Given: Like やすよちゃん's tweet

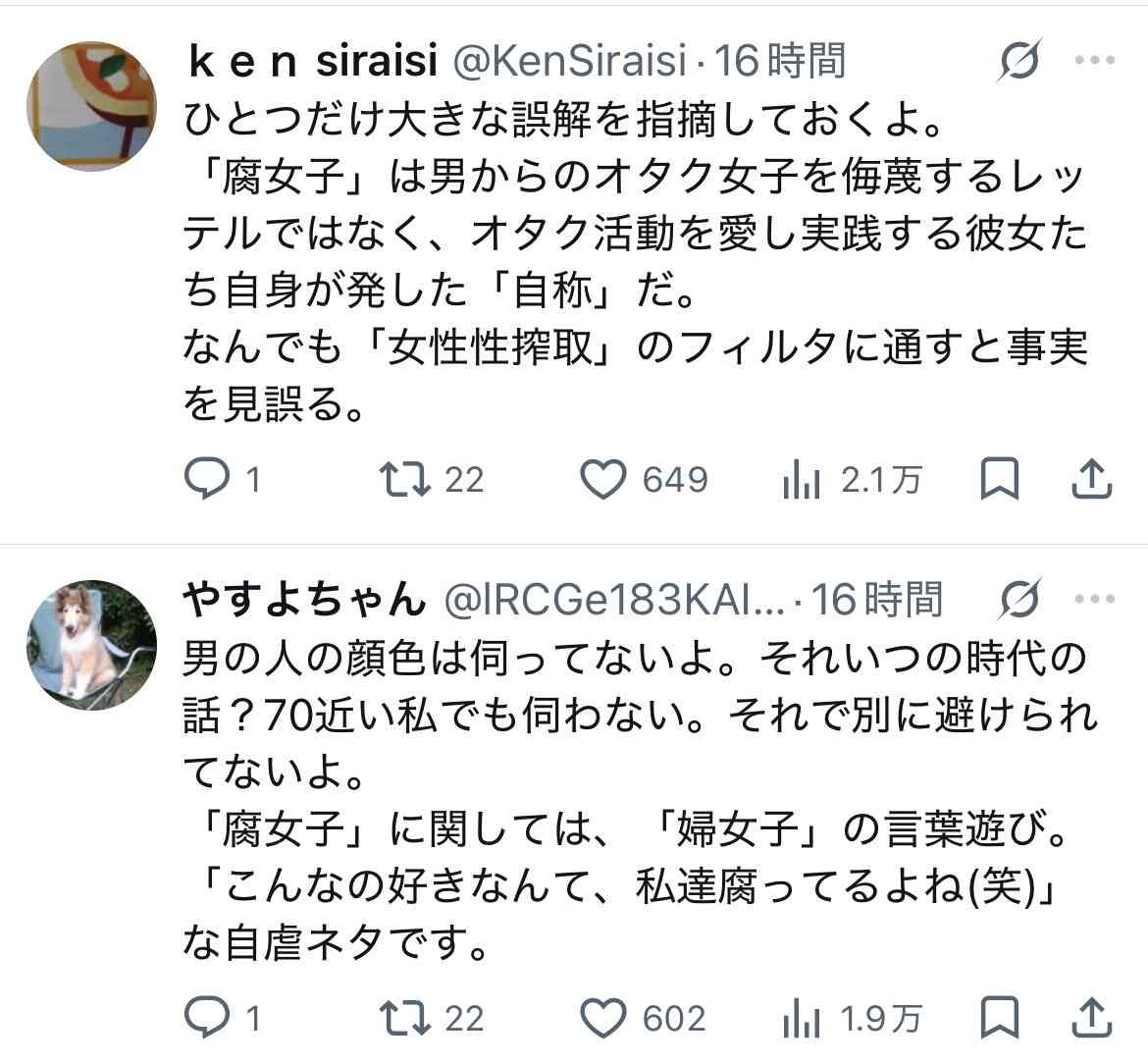Looking at the screenshot, I should pyautogui.click(x=602, y=1018).
